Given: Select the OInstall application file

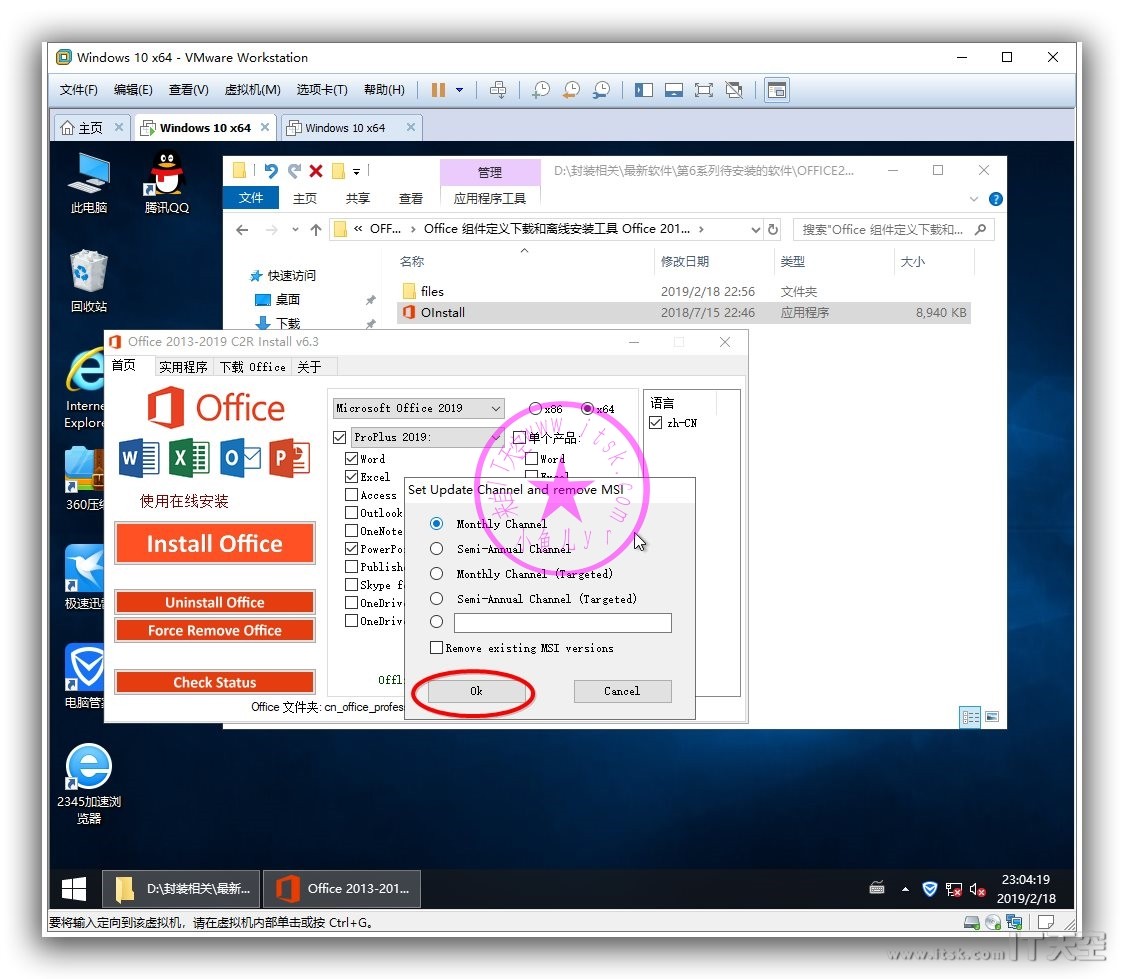Looking at the screenshot, I should pos(684,312).
